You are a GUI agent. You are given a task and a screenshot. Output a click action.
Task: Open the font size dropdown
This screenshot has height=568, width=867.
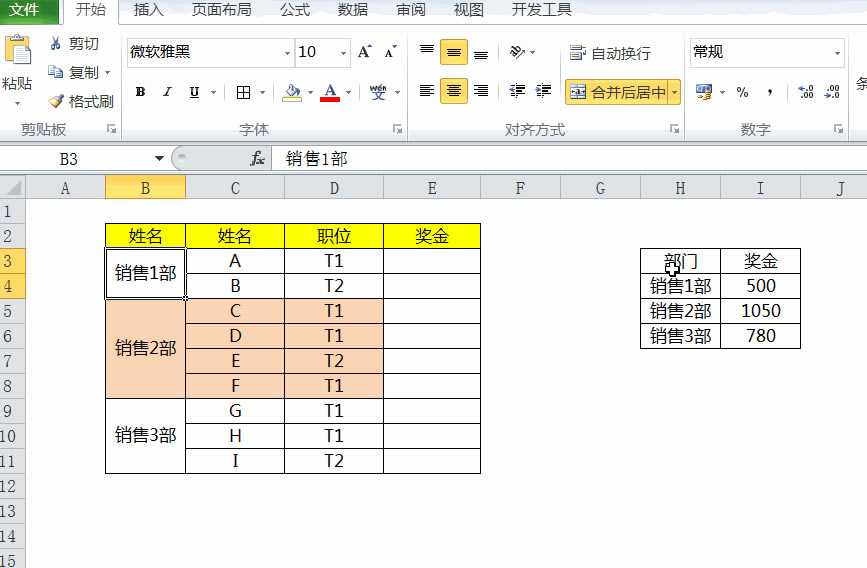tap(343, 53)
